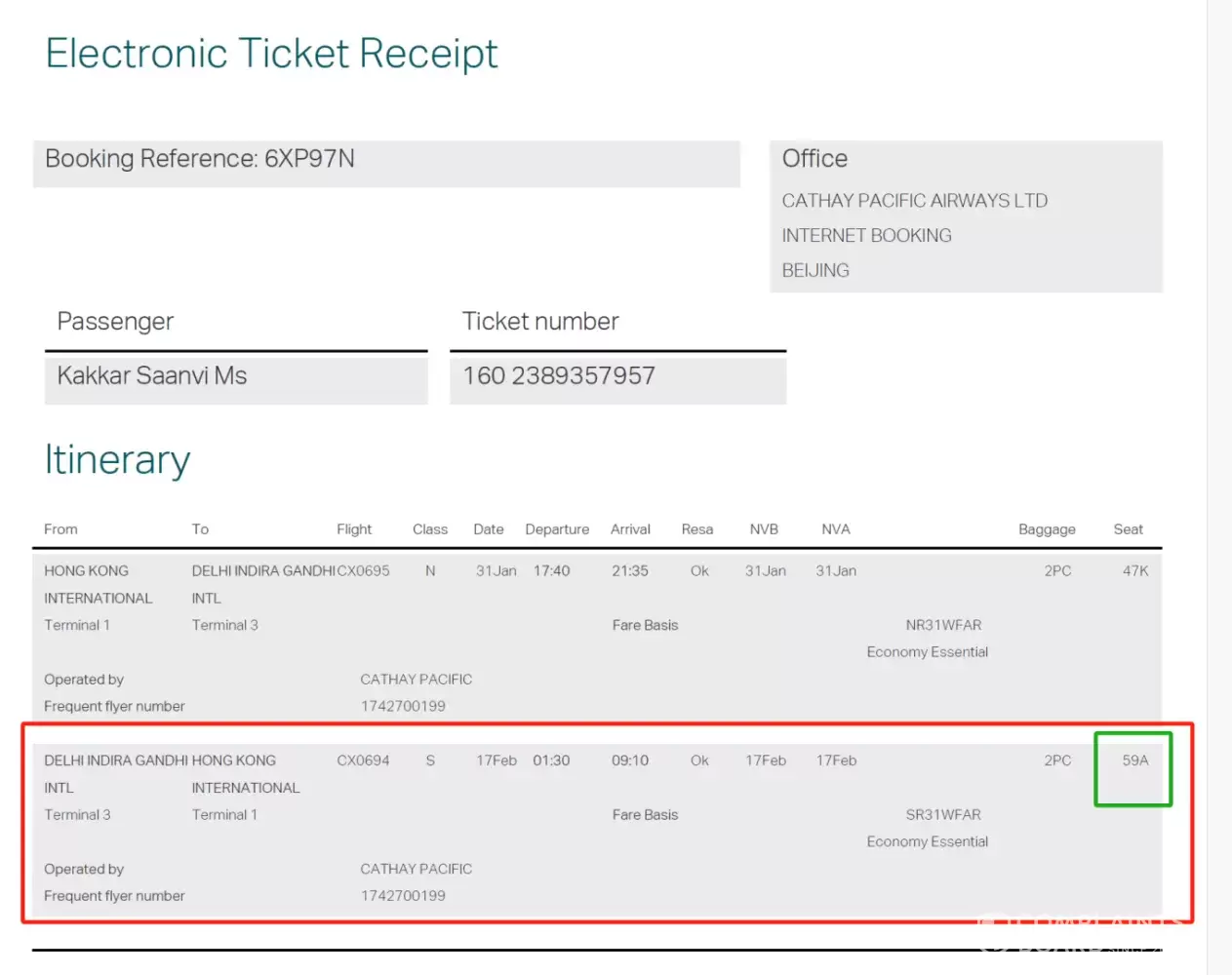Select flight number CX0695
Viewport: 1232px width, 975px height.
pyautogui.click(x=364, y=571)
